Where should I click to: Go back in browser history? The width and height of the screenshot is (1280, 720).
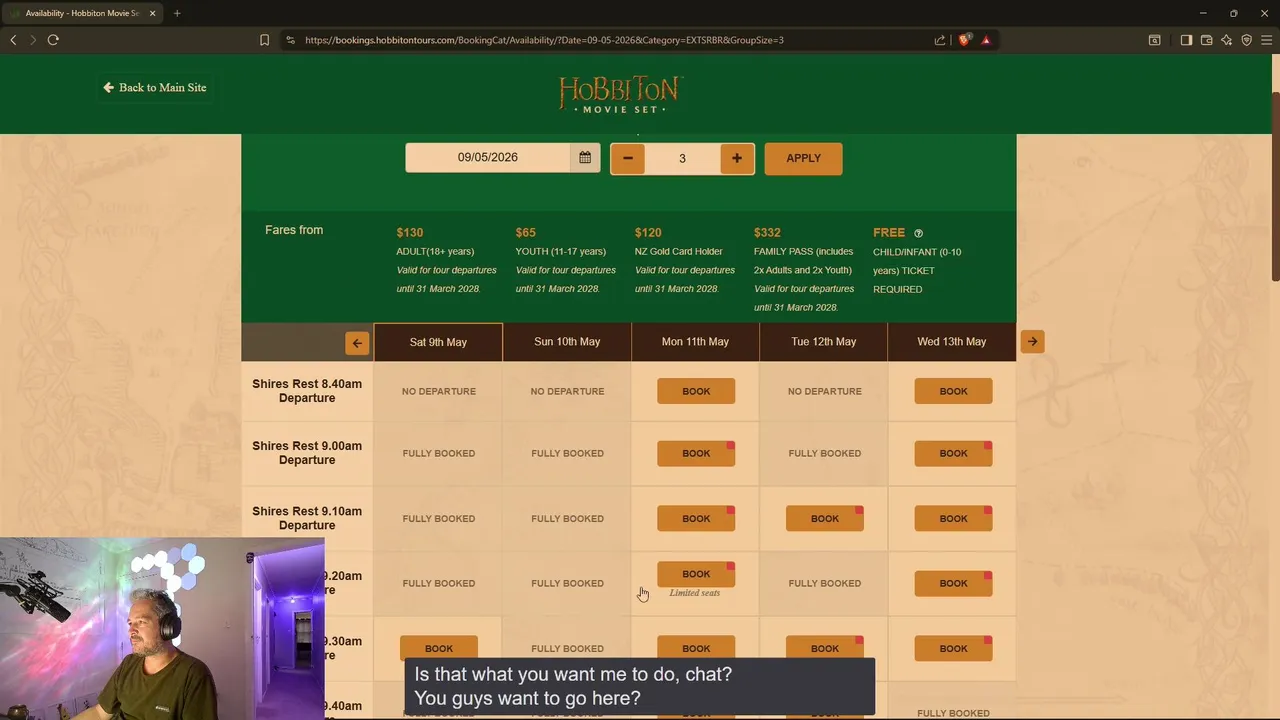[13, 40]
